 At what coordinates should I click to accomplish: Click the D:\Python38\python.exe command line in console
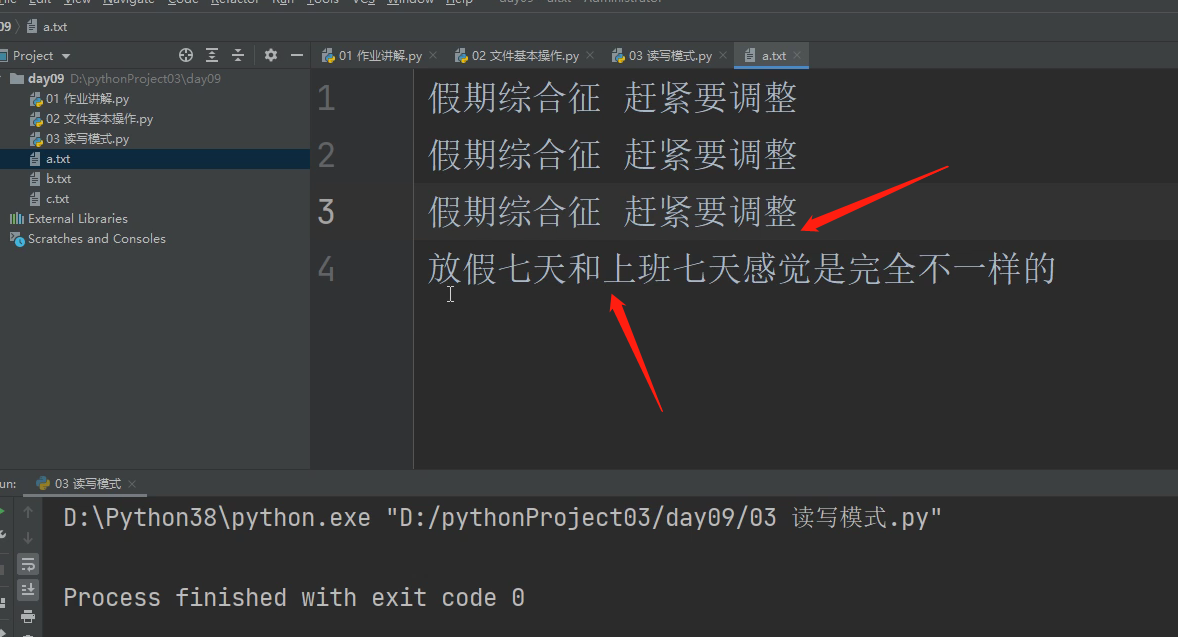pyautogui.click(x=503, y=518)
